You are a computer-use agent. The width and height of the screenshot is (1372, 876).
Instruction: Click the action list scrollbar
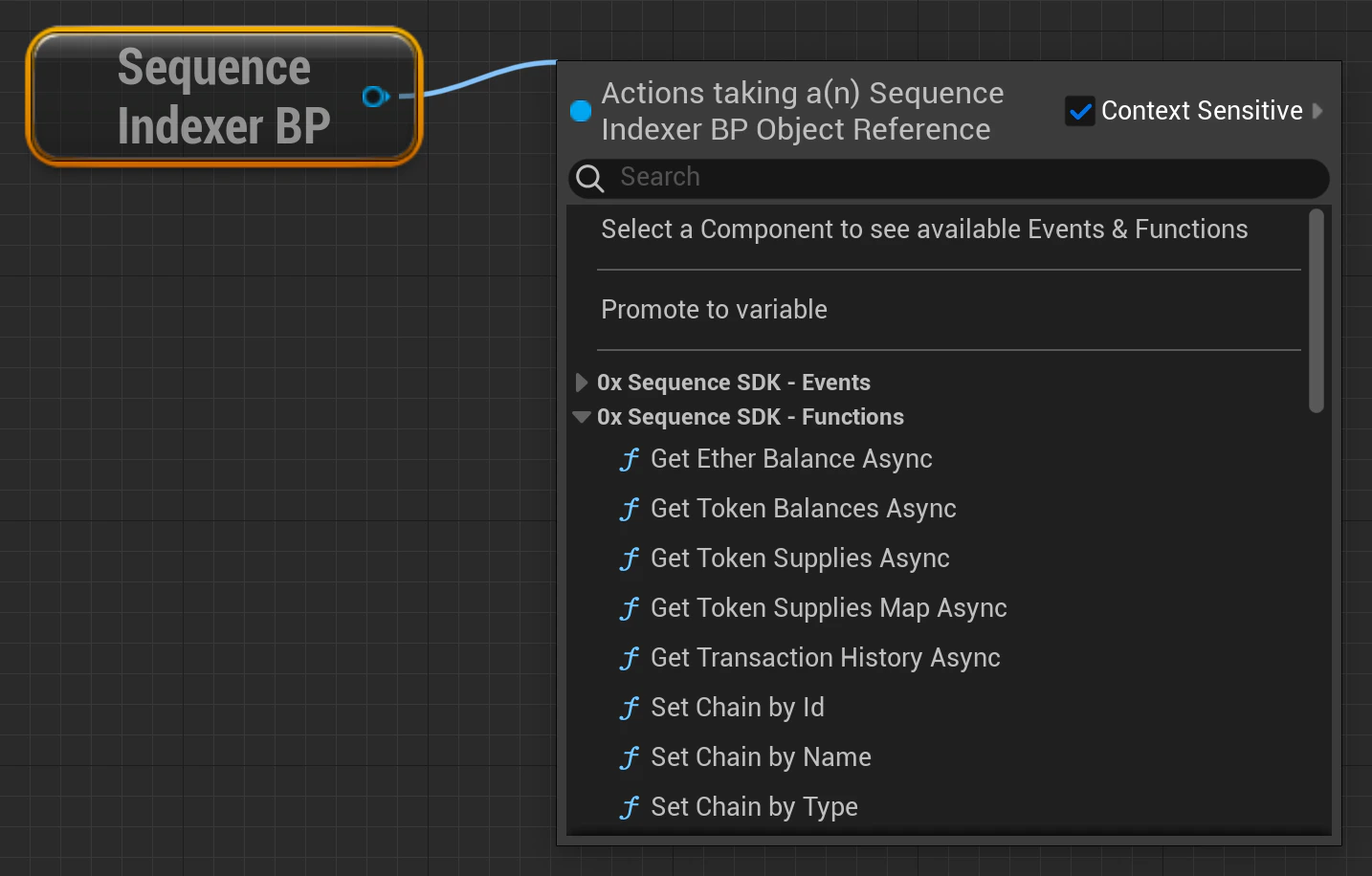click(x=1317, y=311)
